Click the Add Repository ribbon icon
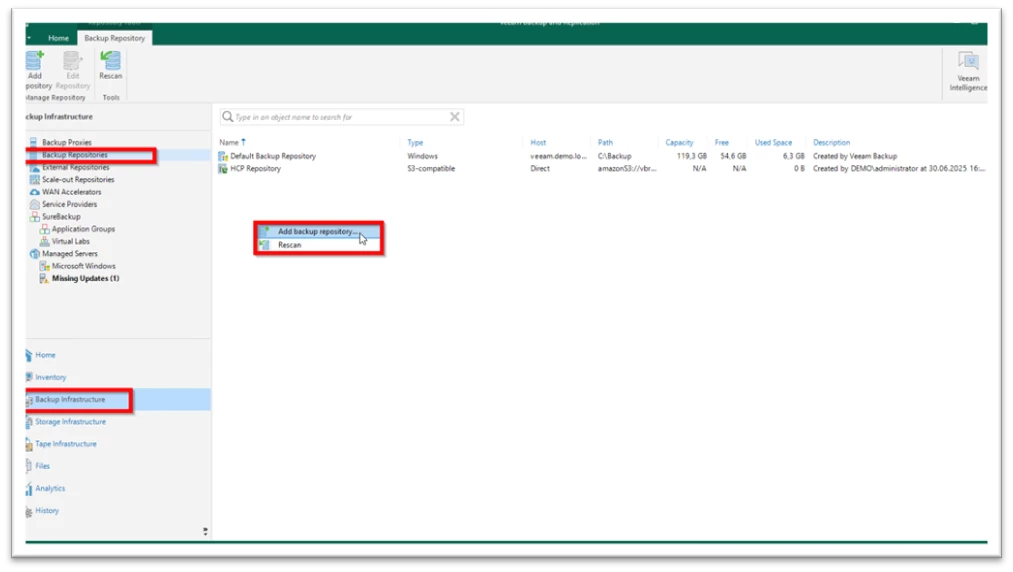The image size is (1013, 572). pyautogui.click(x=35, y=62)
